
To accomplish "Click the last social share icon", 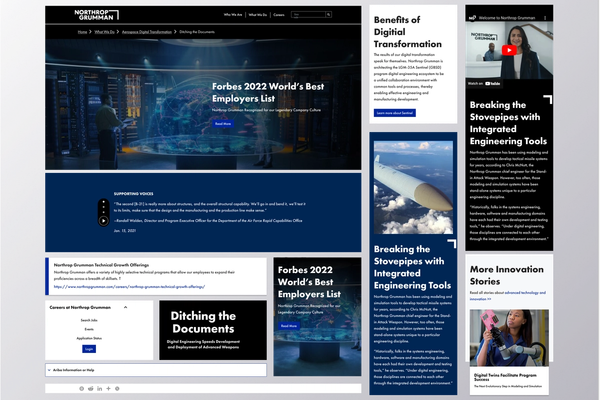I will pyautogui.click(x=117, y=389).
